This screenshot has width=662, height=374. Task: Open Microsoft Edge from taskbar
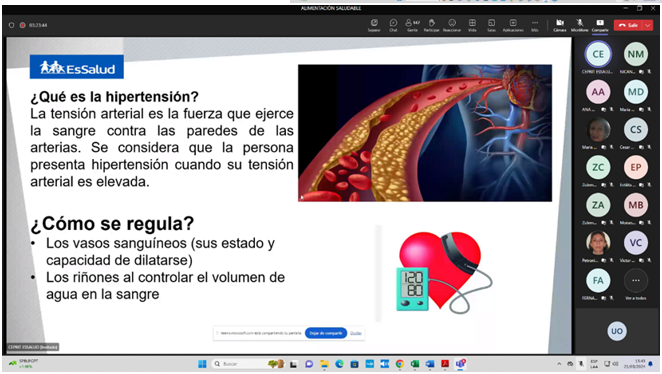pos(339,364)
